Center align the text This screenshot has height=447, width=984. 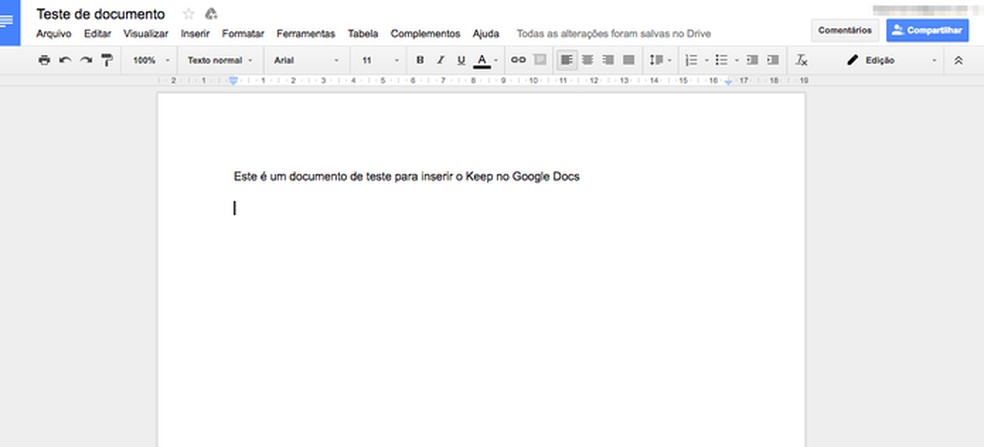[587, 60]
